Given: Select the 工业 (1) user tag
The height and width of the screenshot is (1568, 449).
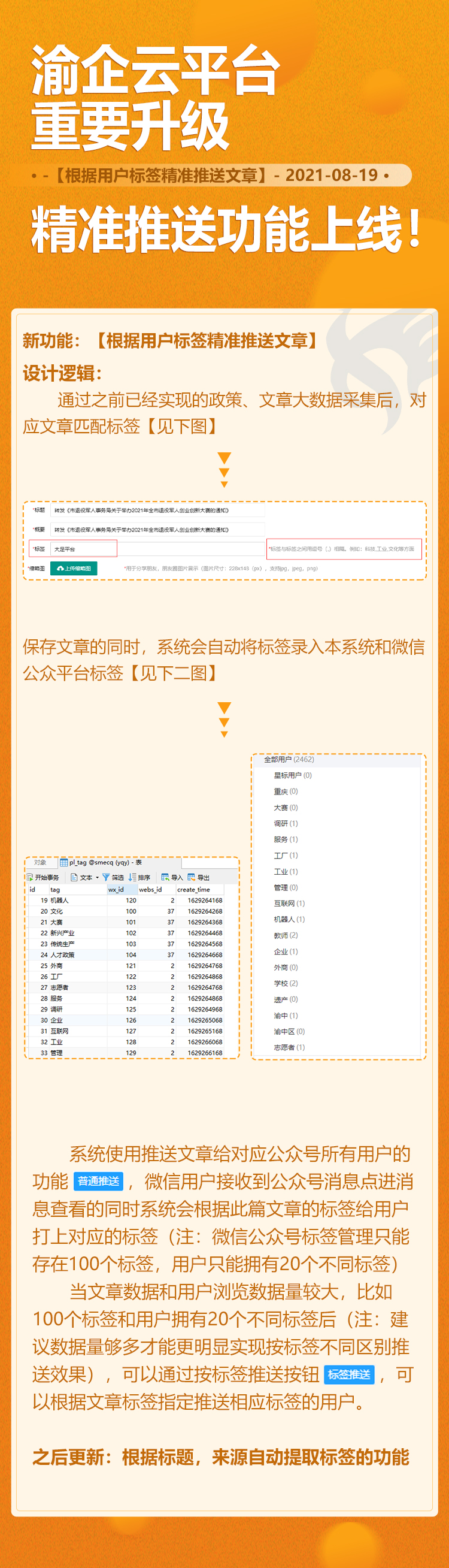Looking at the screenshot, I should click(286, 871).
